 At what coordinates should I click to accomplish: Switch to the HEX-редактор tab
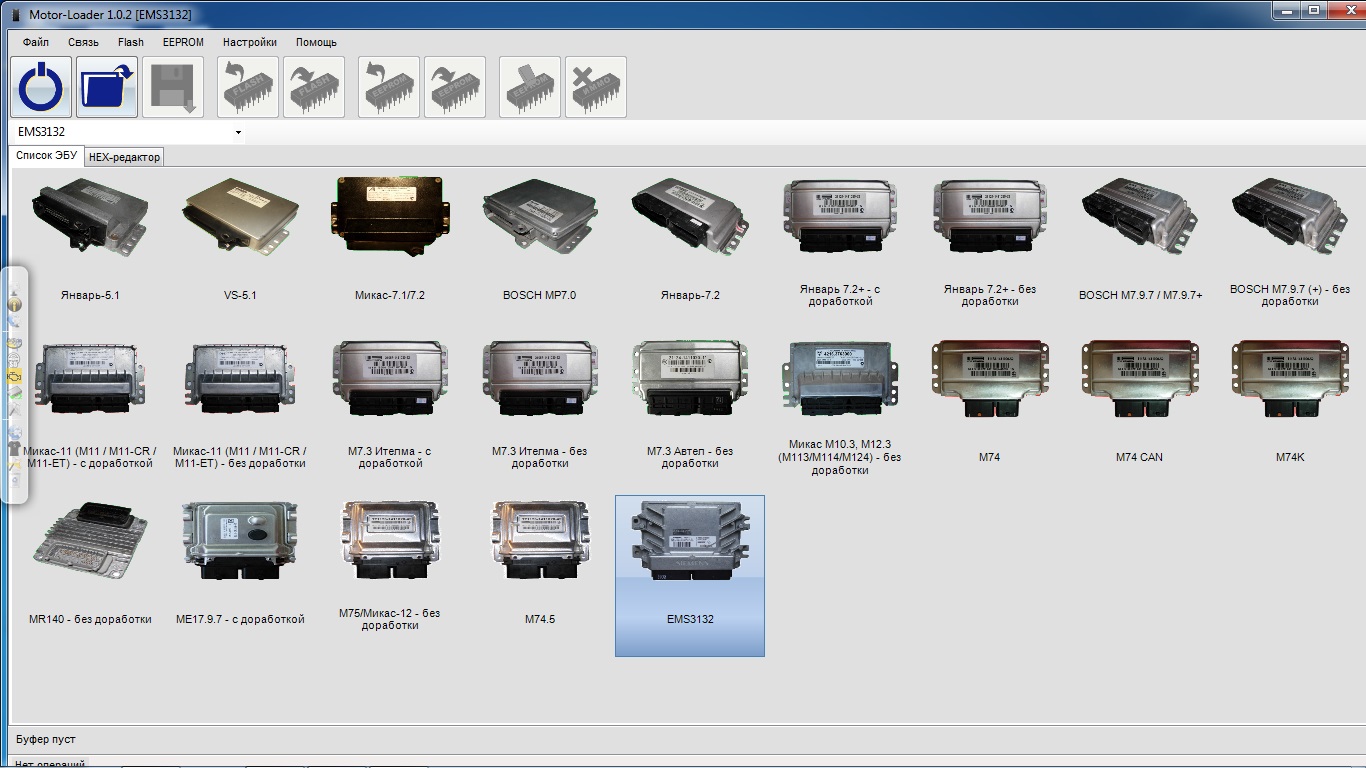pos(124,157)
